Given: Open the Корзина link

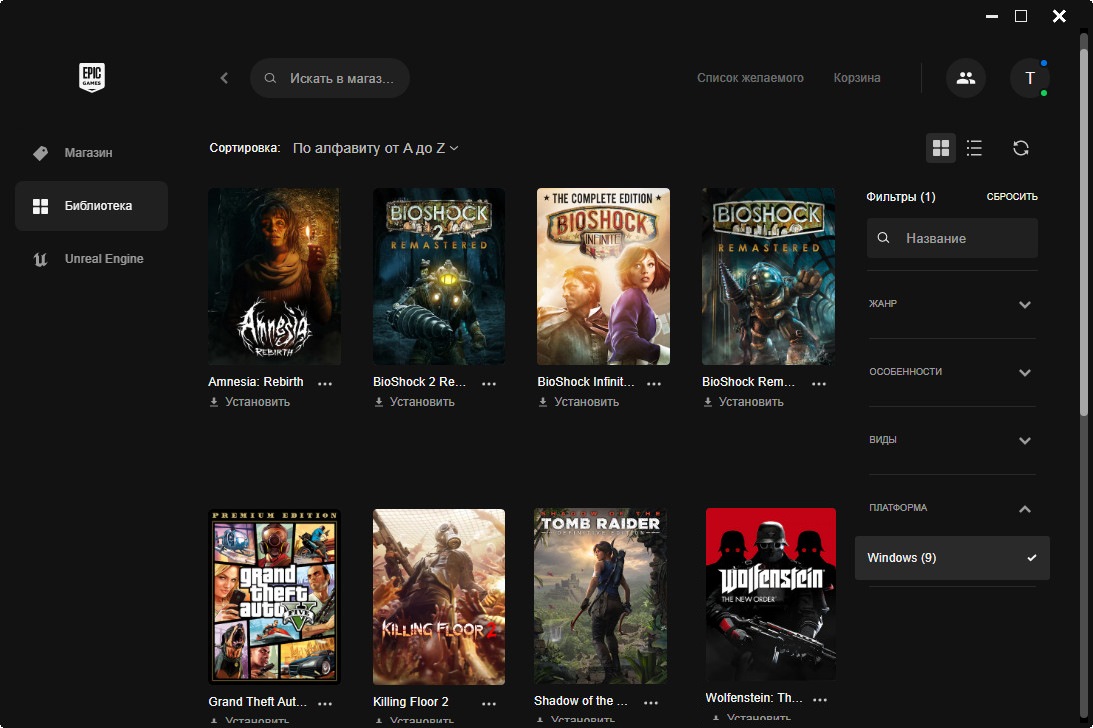Looking at the screenshot, I should [x=857, y=78].
